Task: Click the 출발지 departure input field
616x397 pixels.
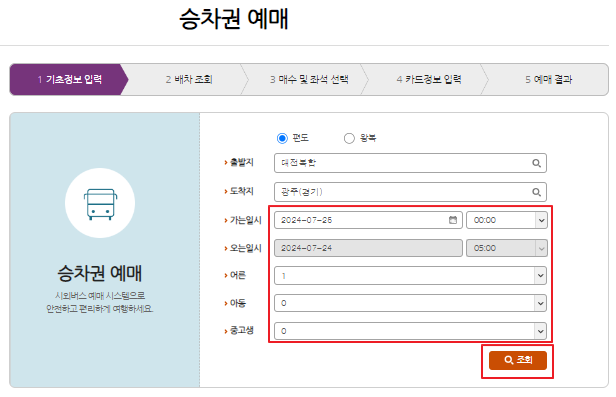Action: pyautogui.click(x=410, y=163)
